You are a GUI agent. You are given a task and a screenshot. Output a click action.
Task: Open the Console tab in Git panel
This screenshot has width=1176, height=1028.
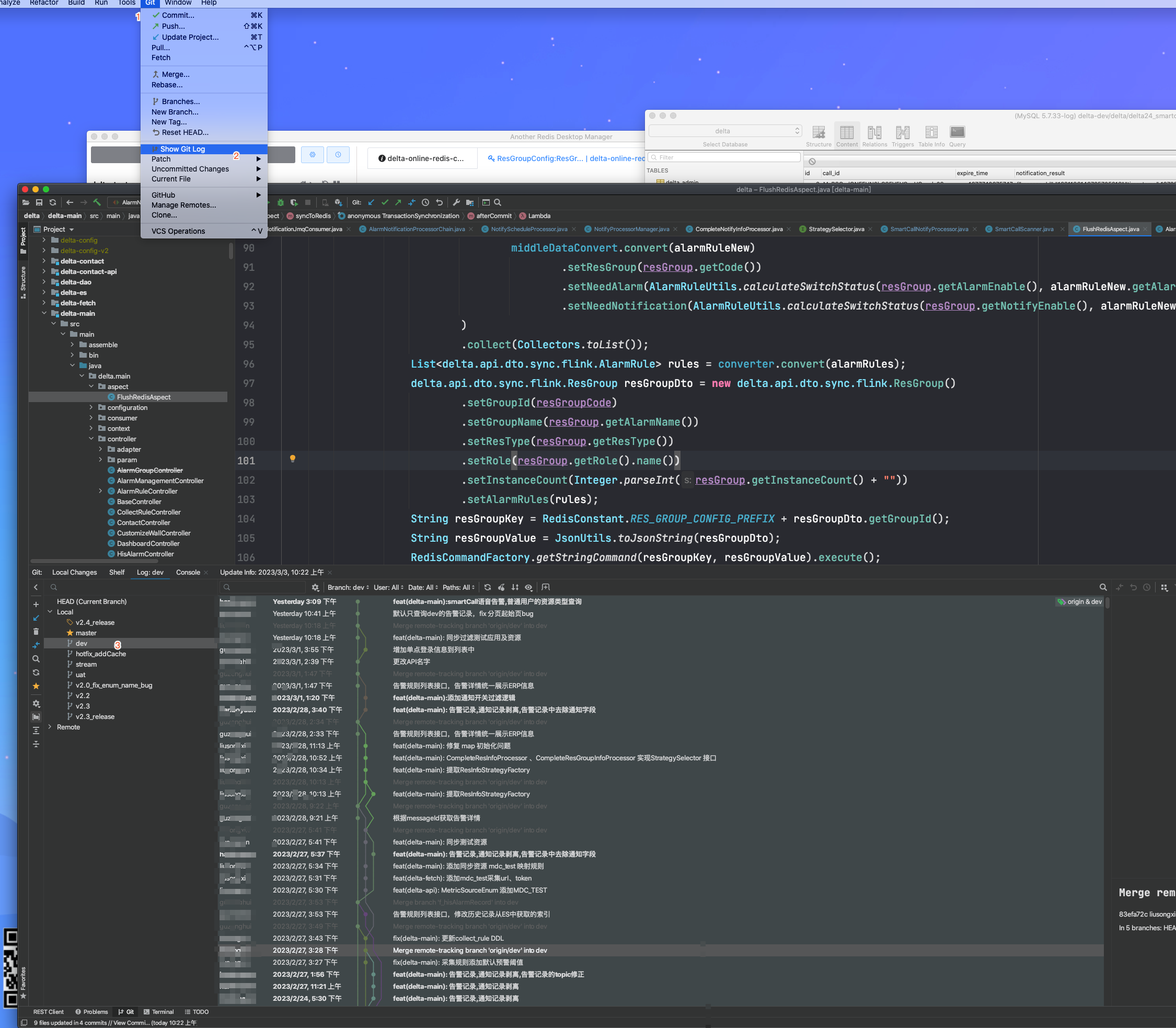point(188,573)
